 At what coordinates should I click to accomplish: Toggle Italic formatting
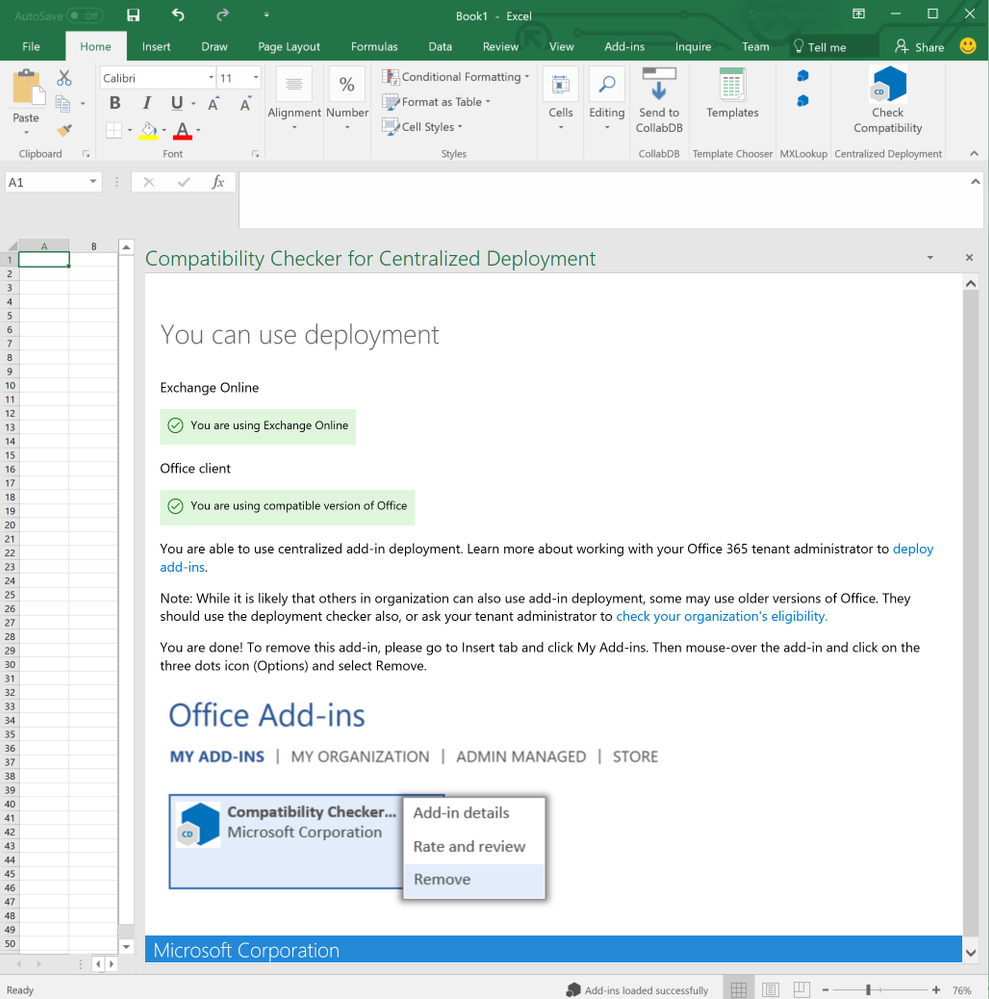click(x=147, y=103)
